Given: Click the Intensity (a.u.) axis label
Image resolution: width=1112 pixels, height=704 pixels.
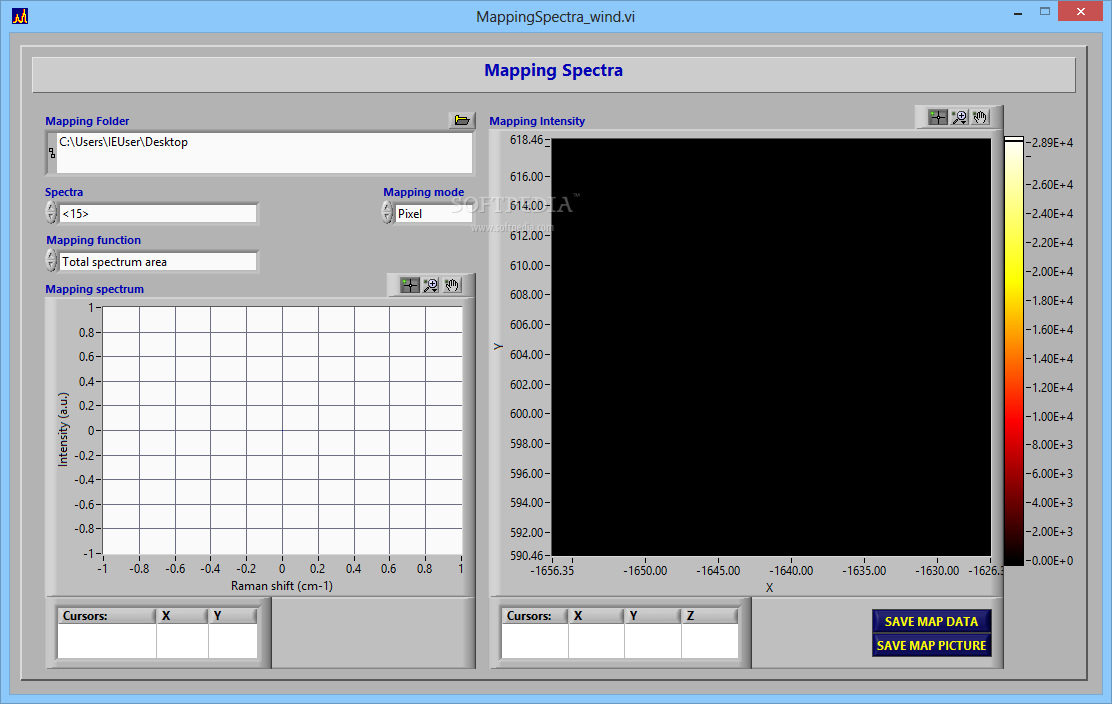Looking at the screenshot, I should [x=63, y=430].
